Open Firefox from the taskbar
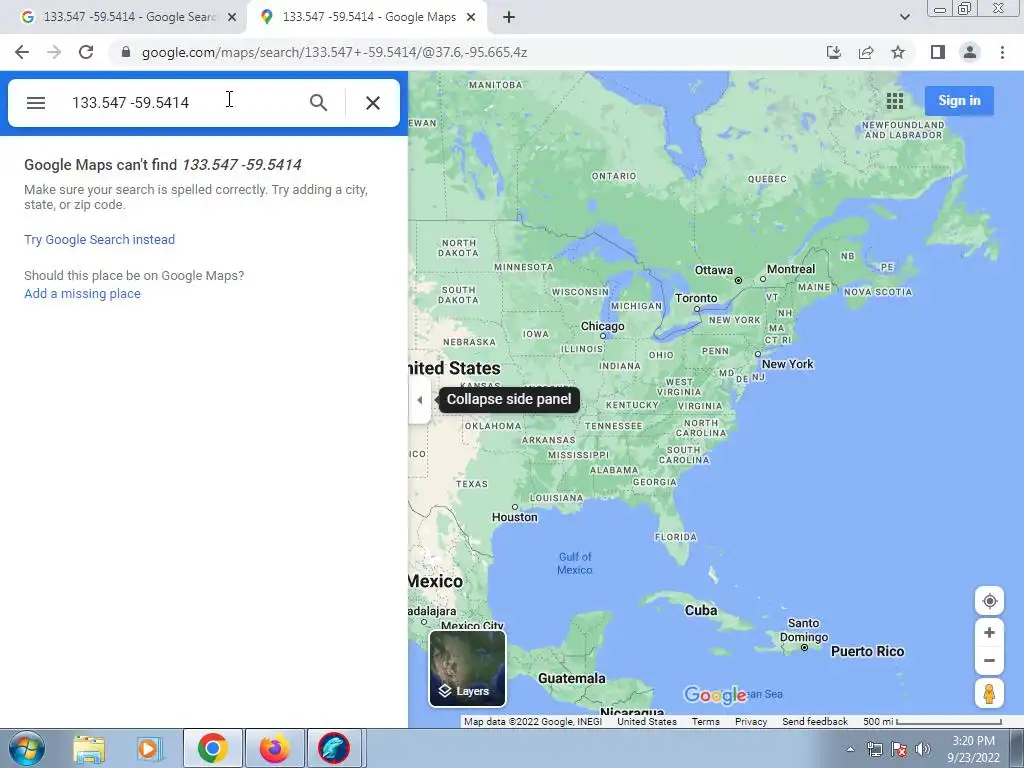 click(x=275, y=748)
